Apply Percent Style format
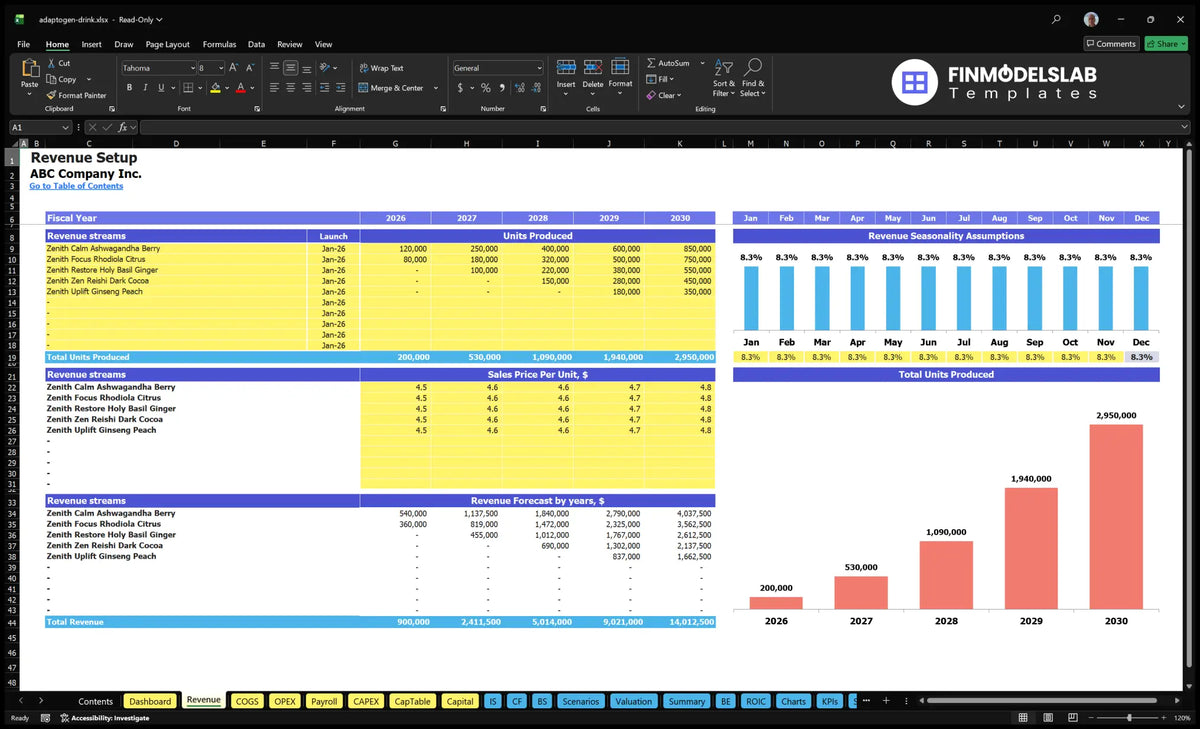Image resolution: width=1200 pixels, height=729 pixels. click(486, 88)
